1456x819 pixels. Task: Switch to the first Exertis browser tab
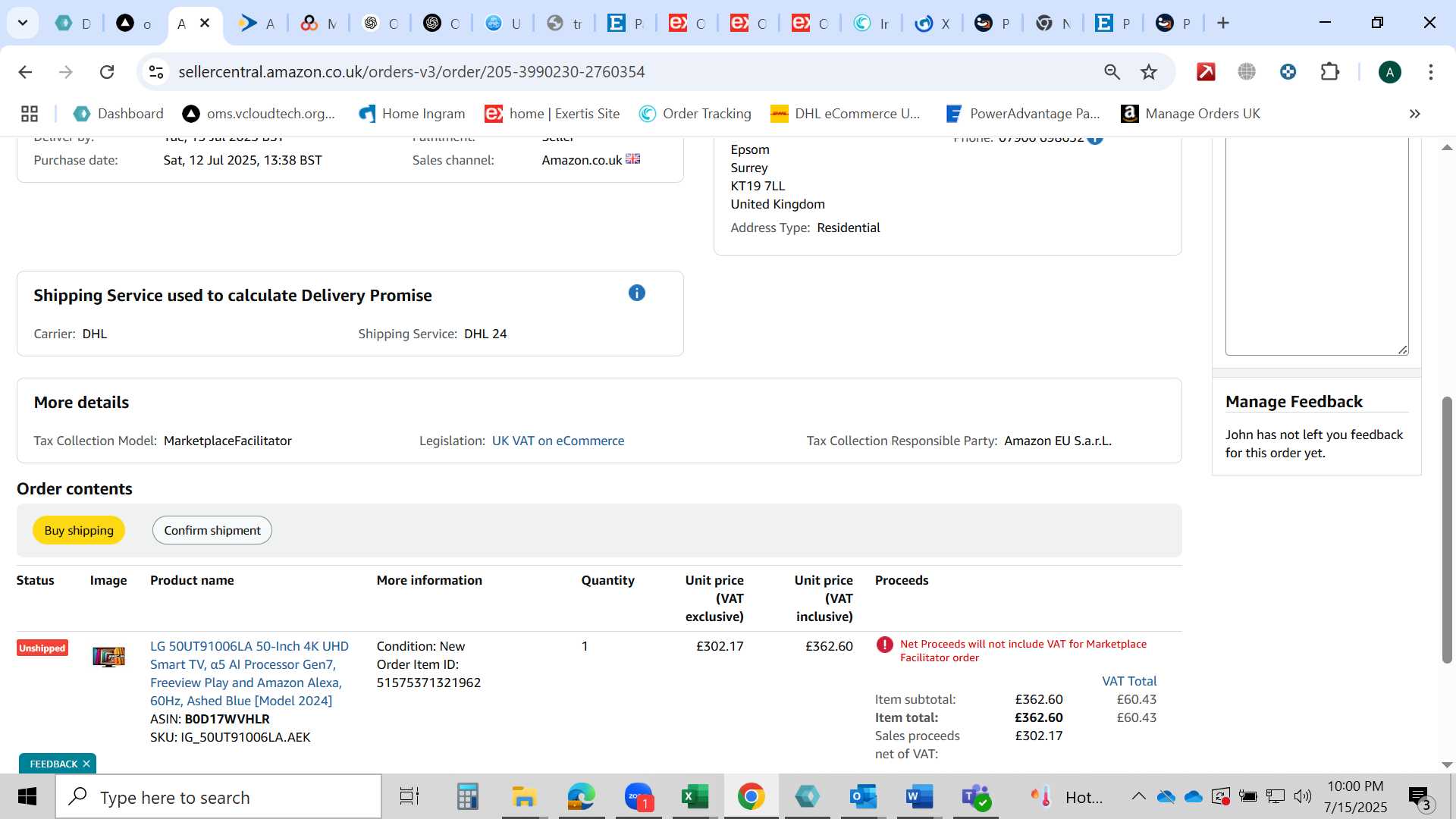coord(687,24)
